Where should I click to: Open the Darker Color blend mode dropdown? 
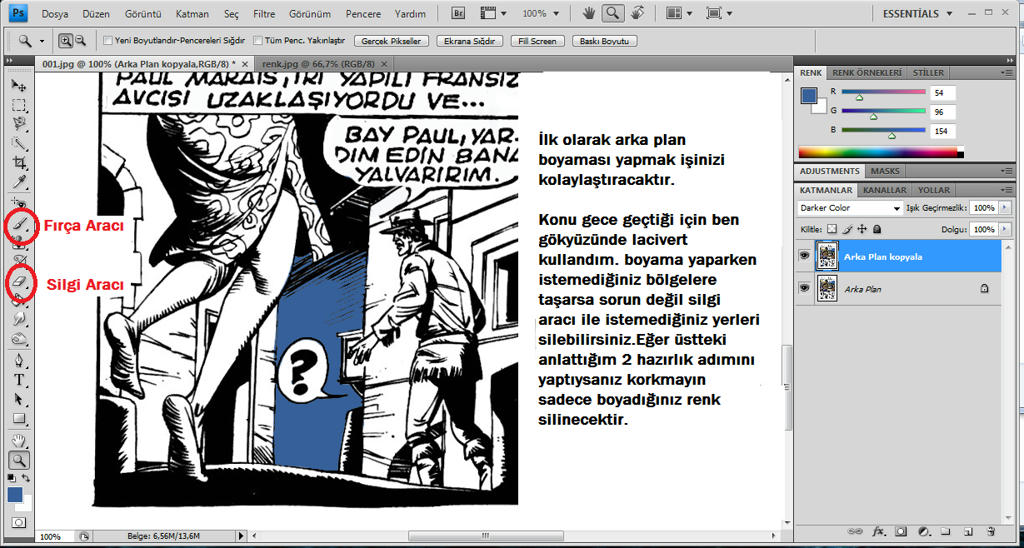850,208
